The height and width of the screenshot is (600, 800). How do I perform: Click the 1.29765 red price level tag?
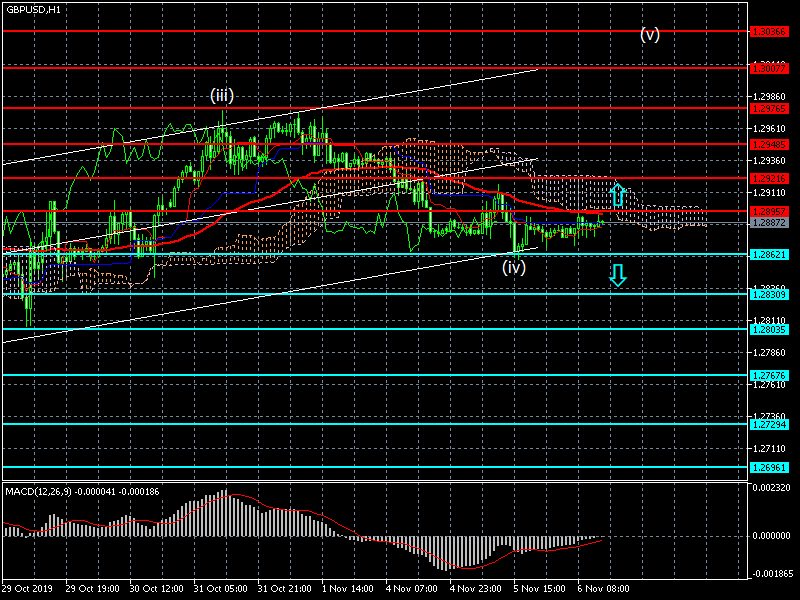(769, 109)
